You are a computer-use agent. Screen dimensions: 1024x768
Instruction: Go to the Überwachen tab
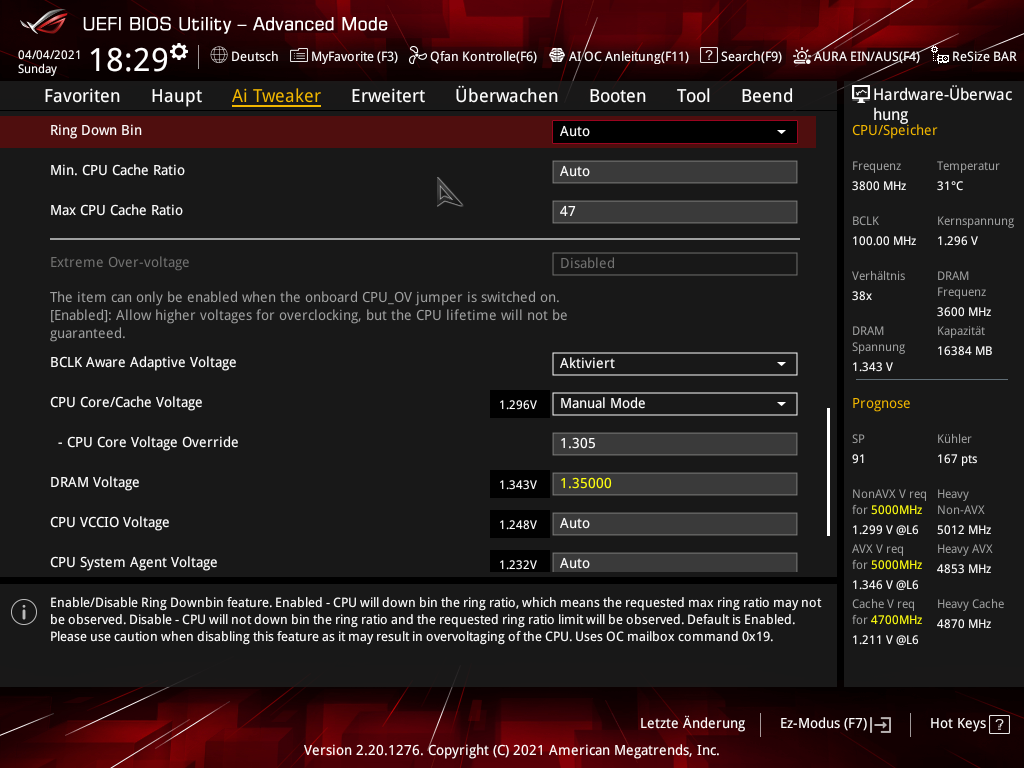[x=507, y=96]
